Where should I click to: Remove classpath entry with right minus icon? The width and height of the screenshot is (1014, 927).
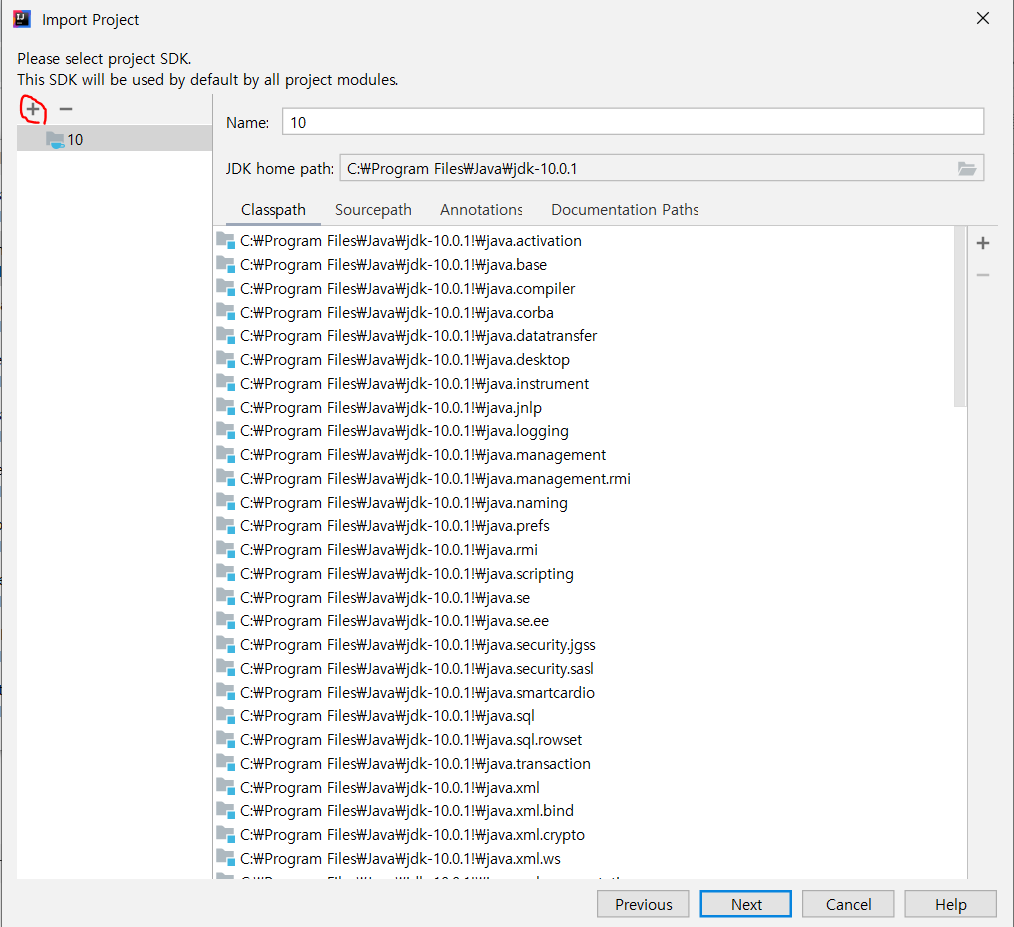982,276
